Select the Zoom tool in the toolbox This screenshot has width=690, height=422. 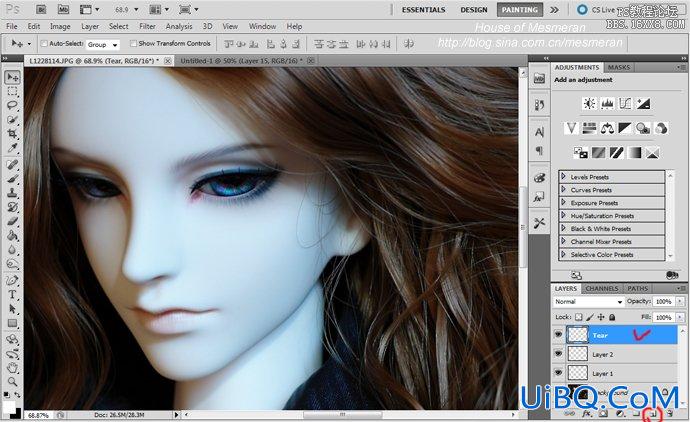click(12, 381)
